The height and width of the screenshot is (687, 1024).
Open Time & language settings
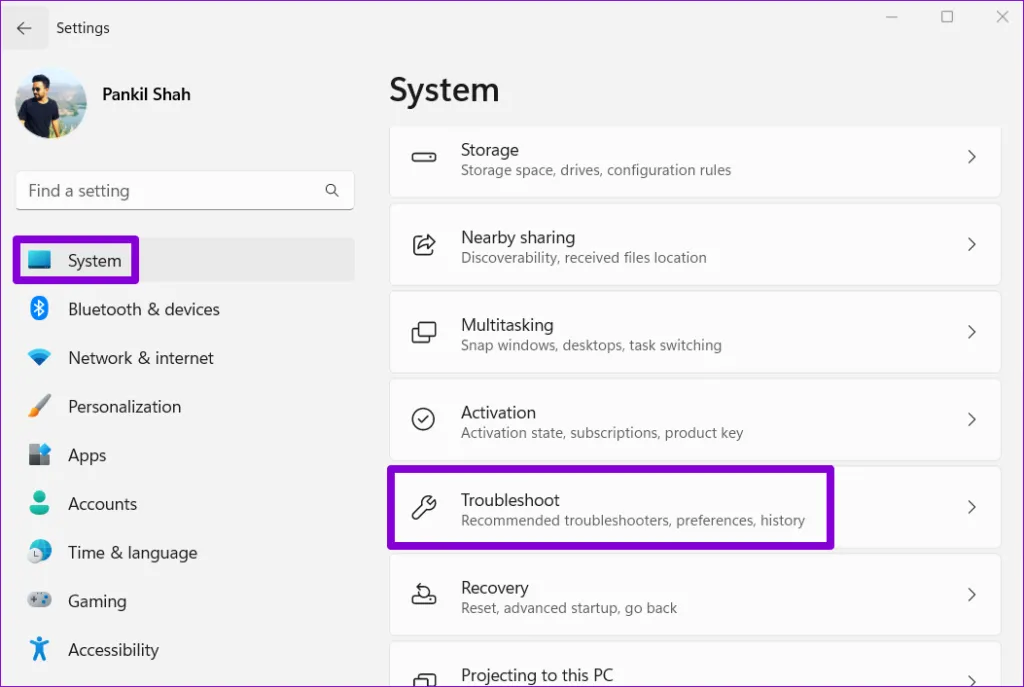[132, 553]
